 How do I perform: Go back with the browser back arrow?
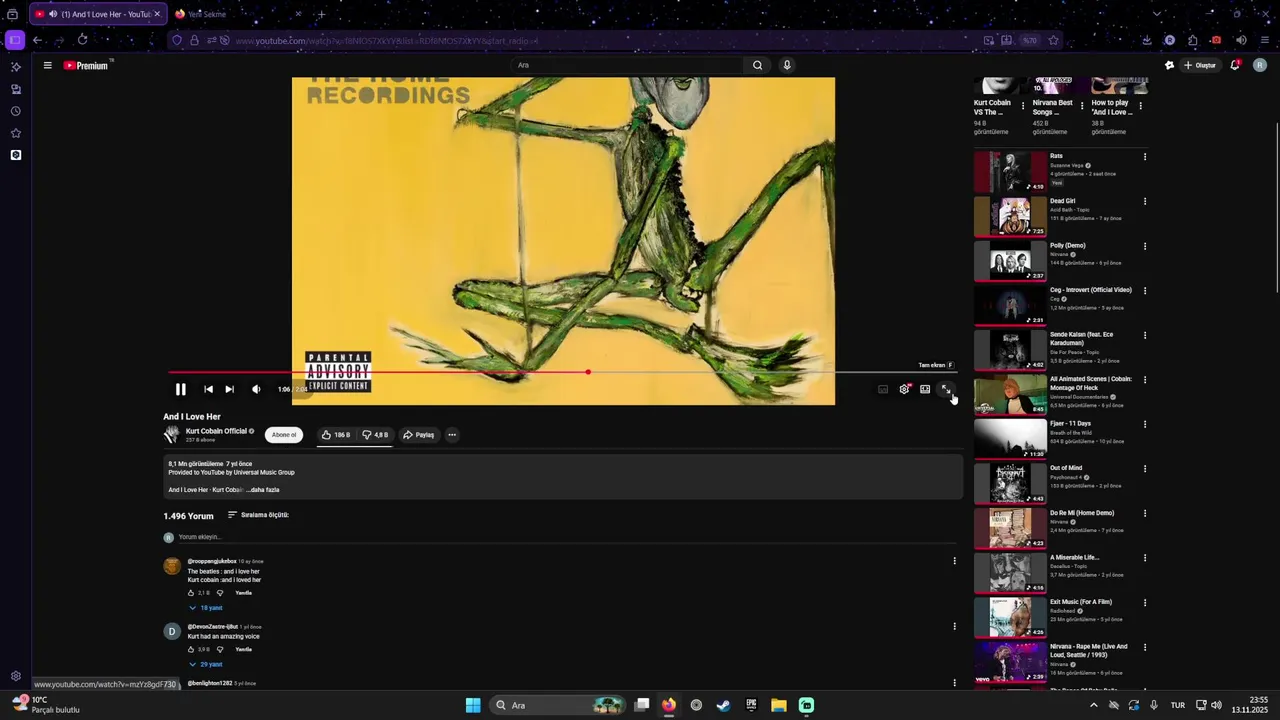click(37, 40)
